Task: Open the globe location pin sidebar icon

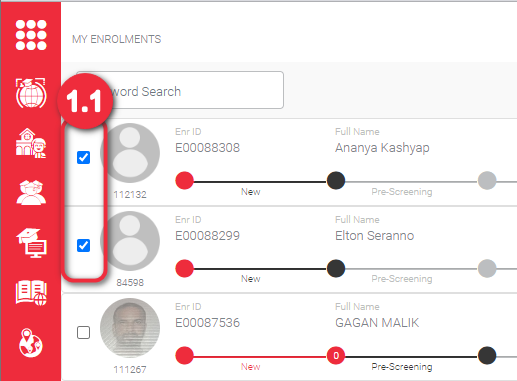Action: coord(30,343)
